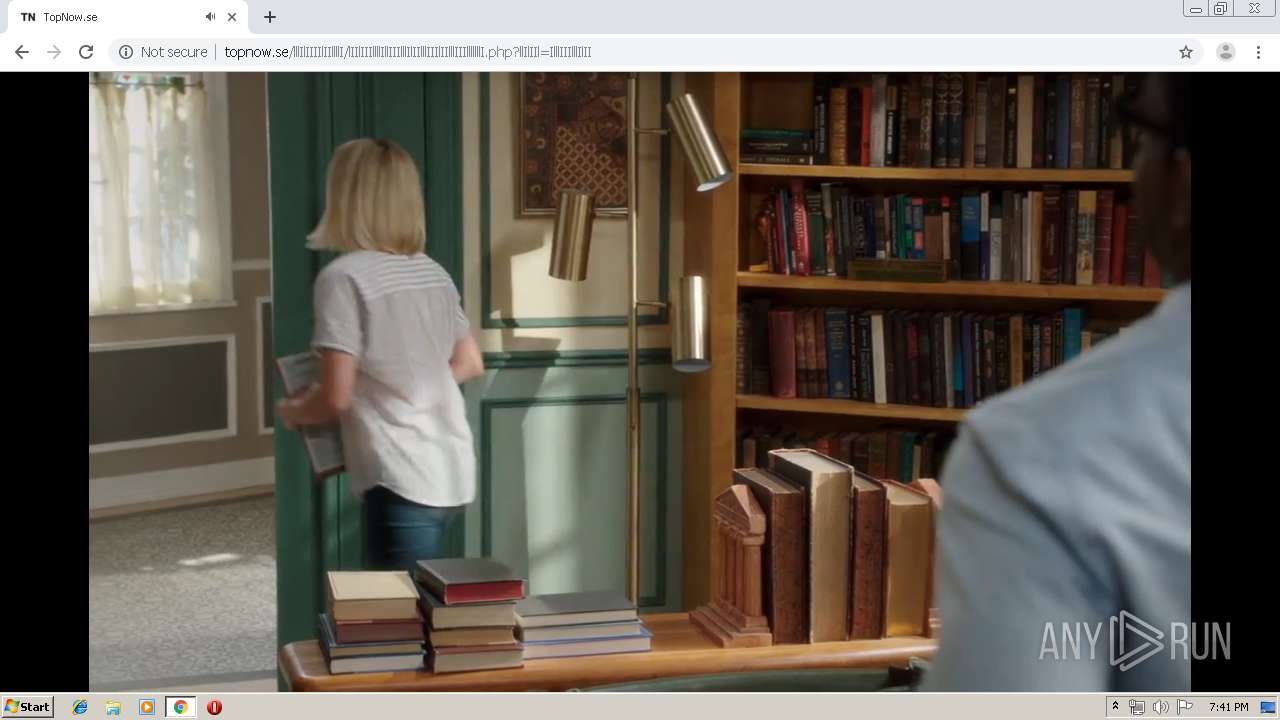Minimize the Chrome window

tap(1195, 9)
